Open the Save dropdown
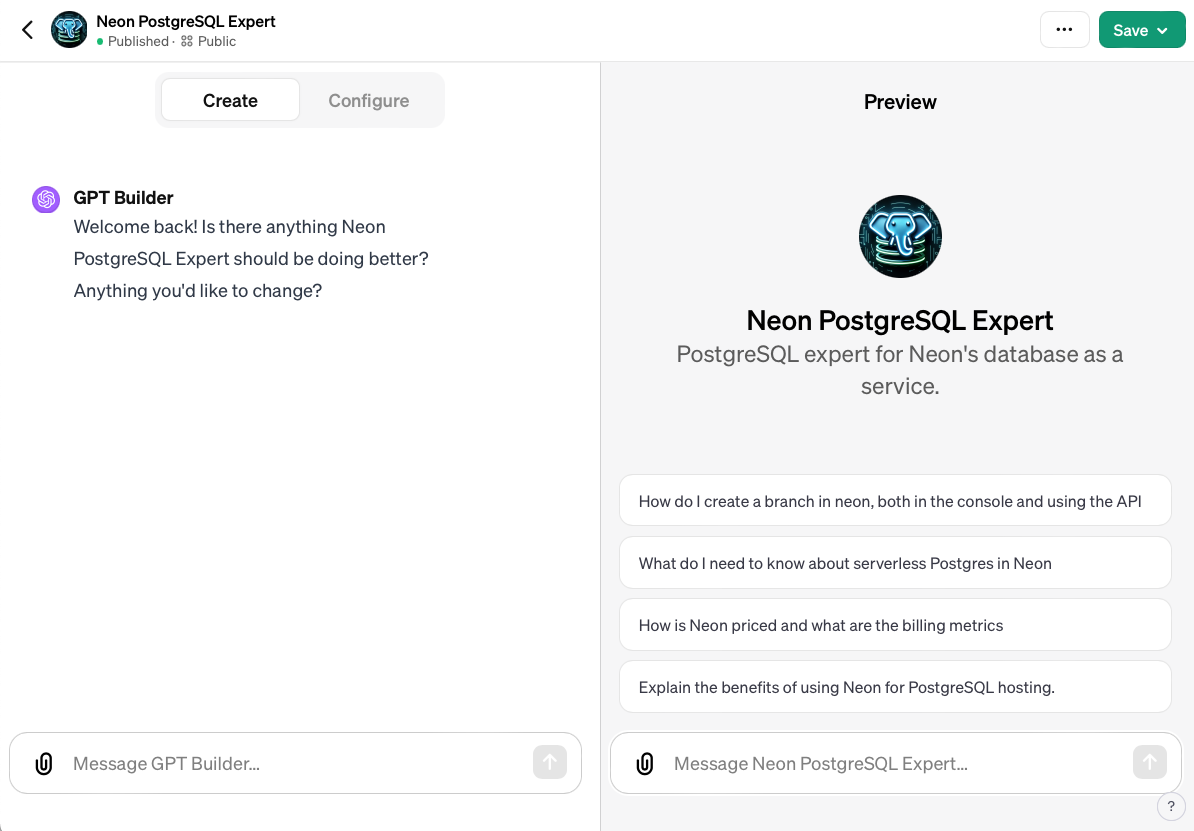Viewport: 1194px width, 831px height. [x=1141, y=30]
